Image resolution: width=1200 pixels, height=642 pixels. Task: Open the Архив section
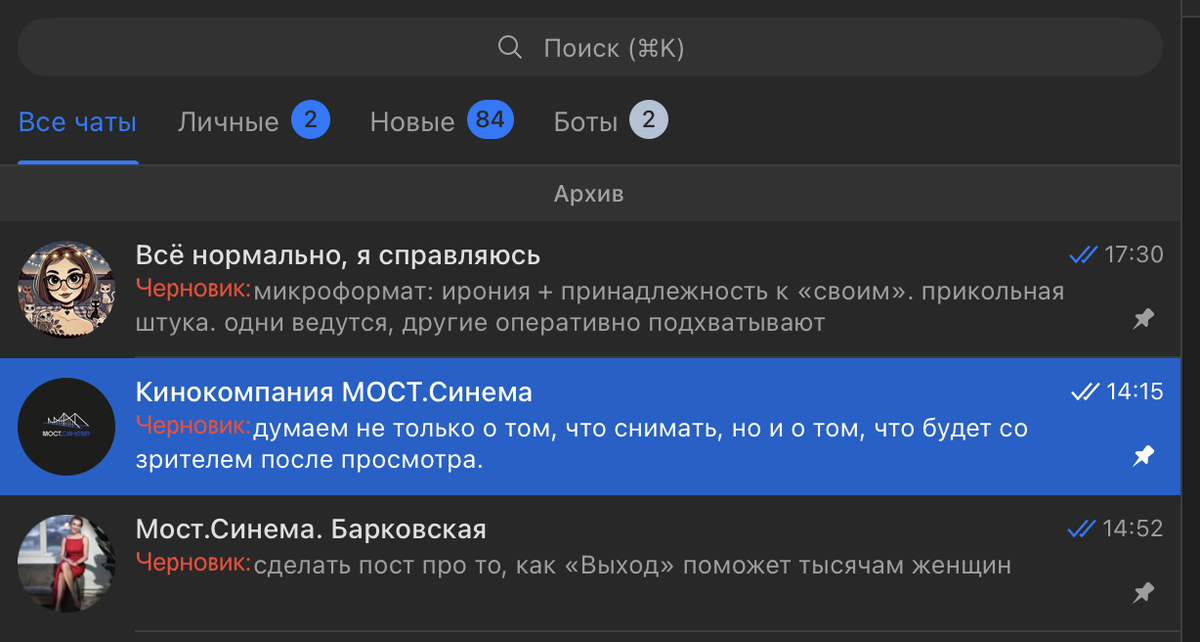tap(589, 193)
